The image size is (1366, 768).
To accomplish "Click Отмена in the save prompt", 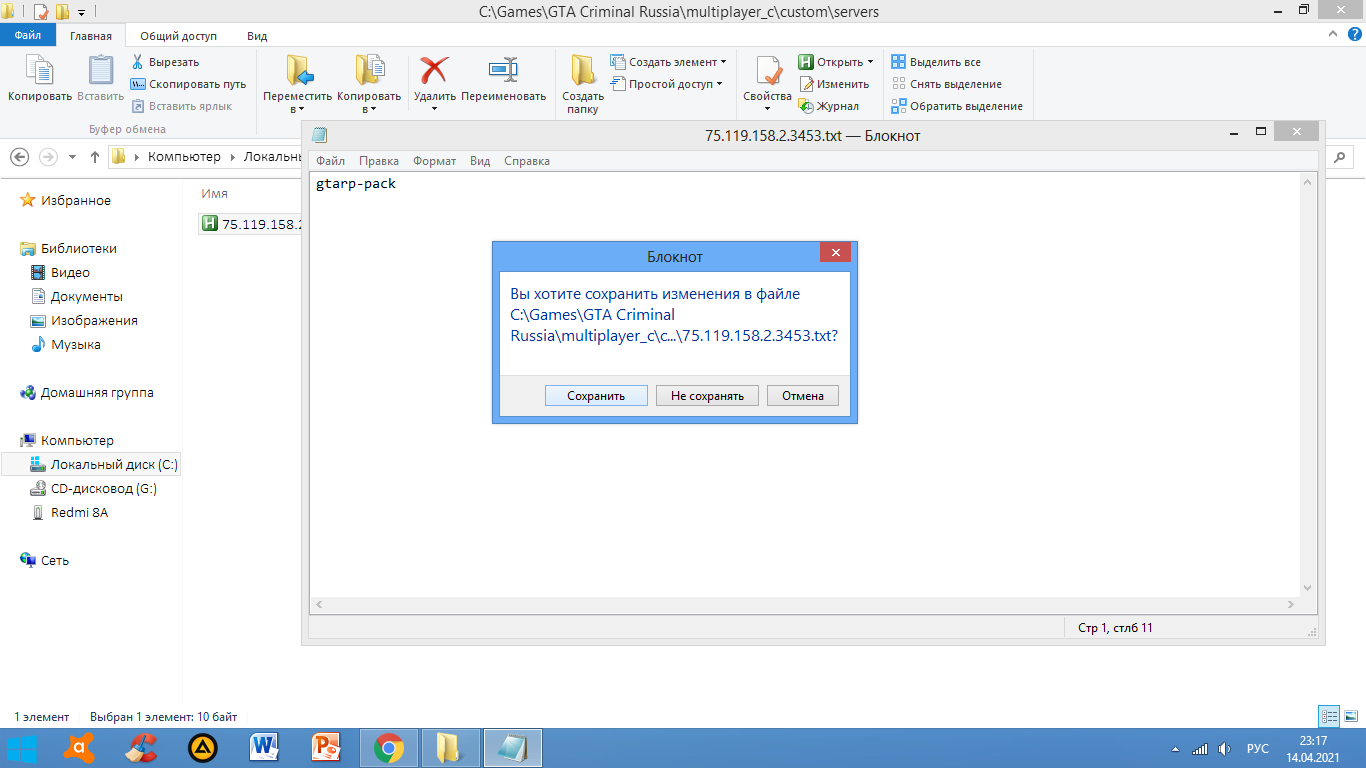I will pos(803,396).
